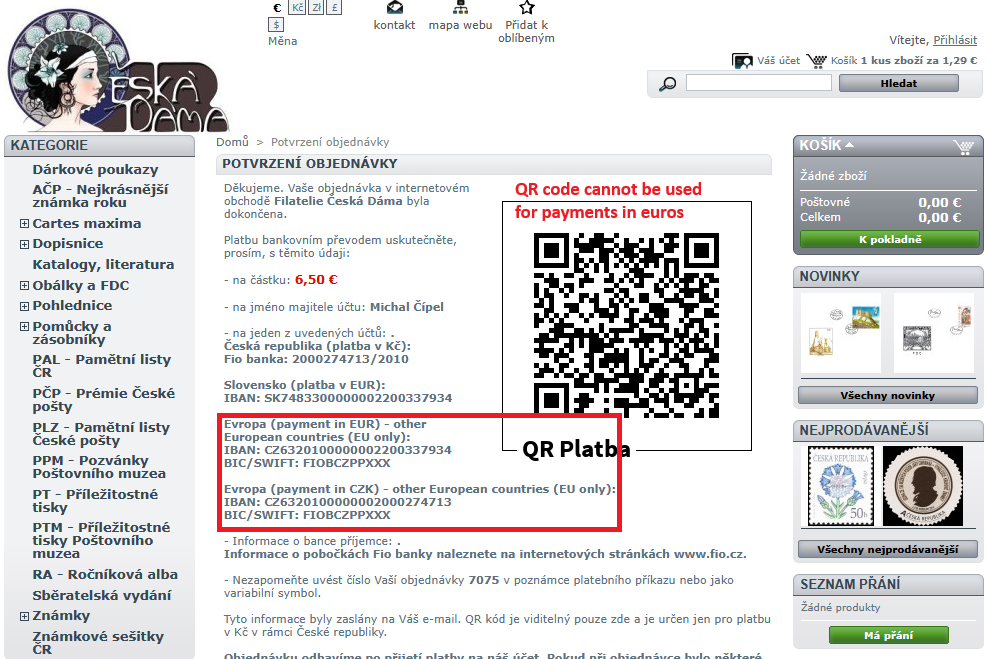Click the cart icon in KOŠÍK panel header

point(963,147)
